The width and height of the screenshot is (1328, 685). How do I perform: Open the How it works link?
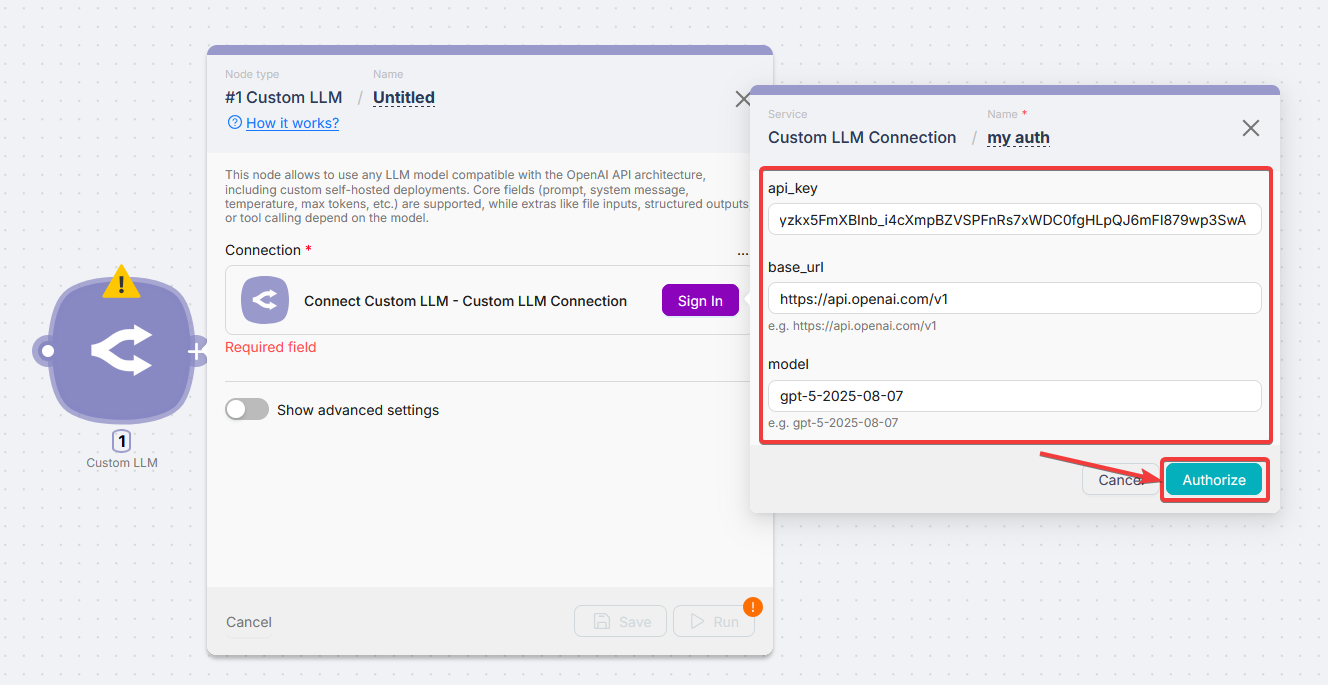point(290,123)
